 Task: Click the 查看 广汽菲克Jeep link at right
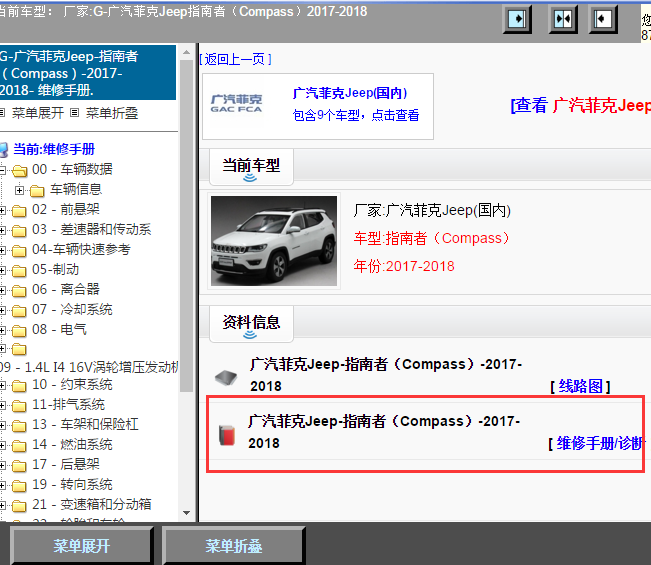[580, 105]
